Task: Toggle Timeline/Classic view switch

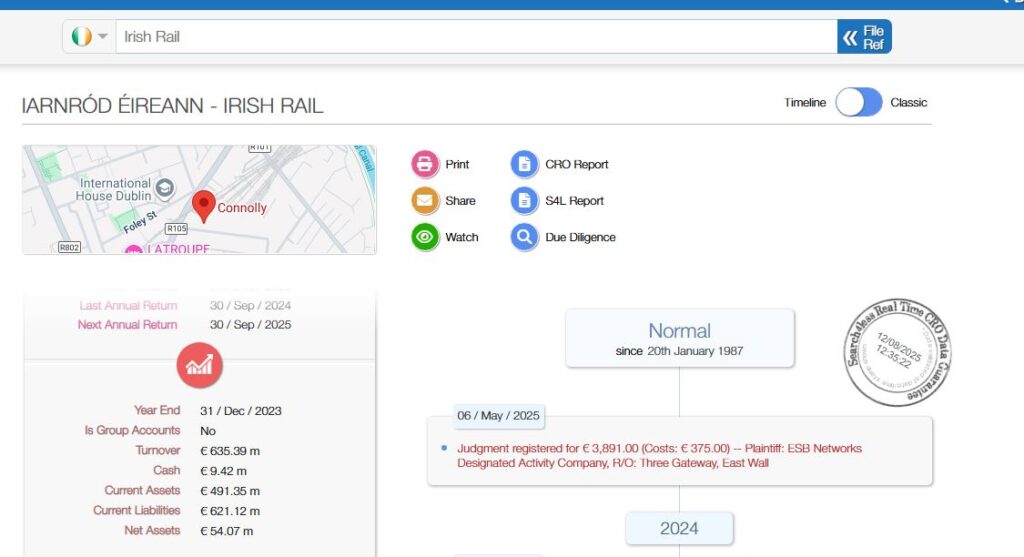Action: (x=859, y=103)
